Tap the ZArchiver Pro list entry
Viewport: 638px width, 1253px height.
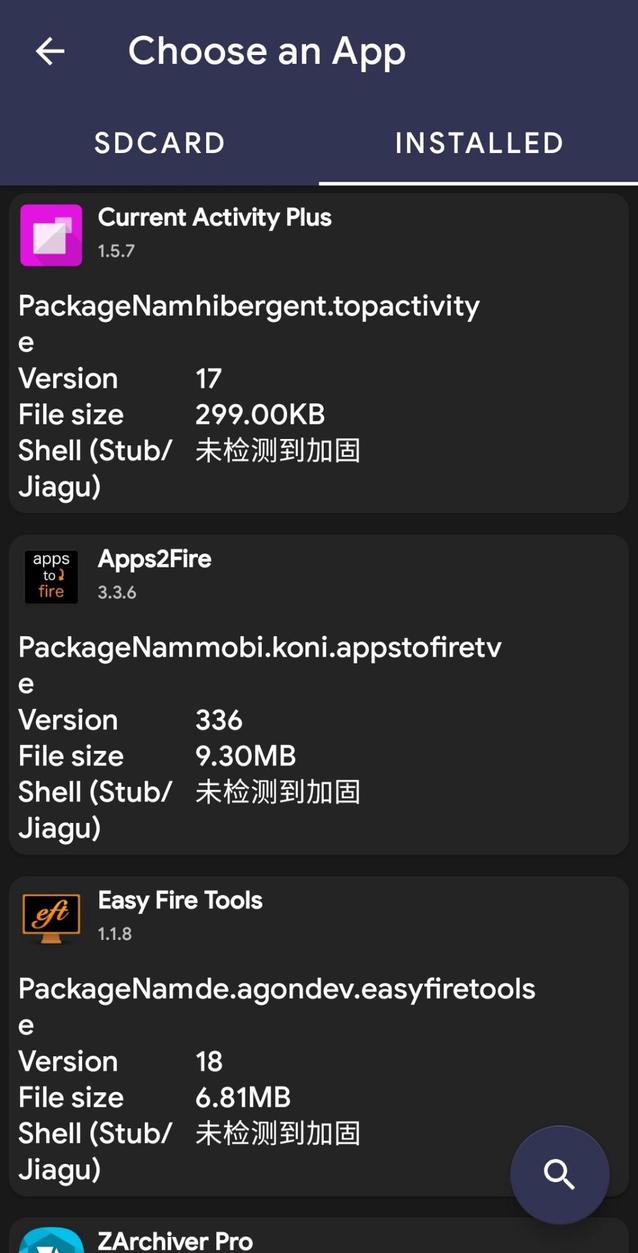tap(319, 1240)
